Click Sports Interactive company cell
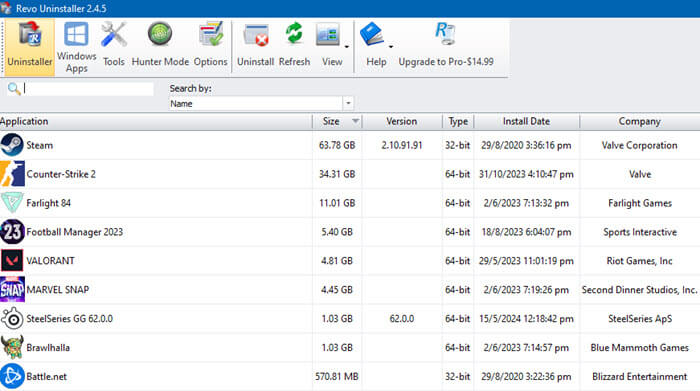 point(640,232)
